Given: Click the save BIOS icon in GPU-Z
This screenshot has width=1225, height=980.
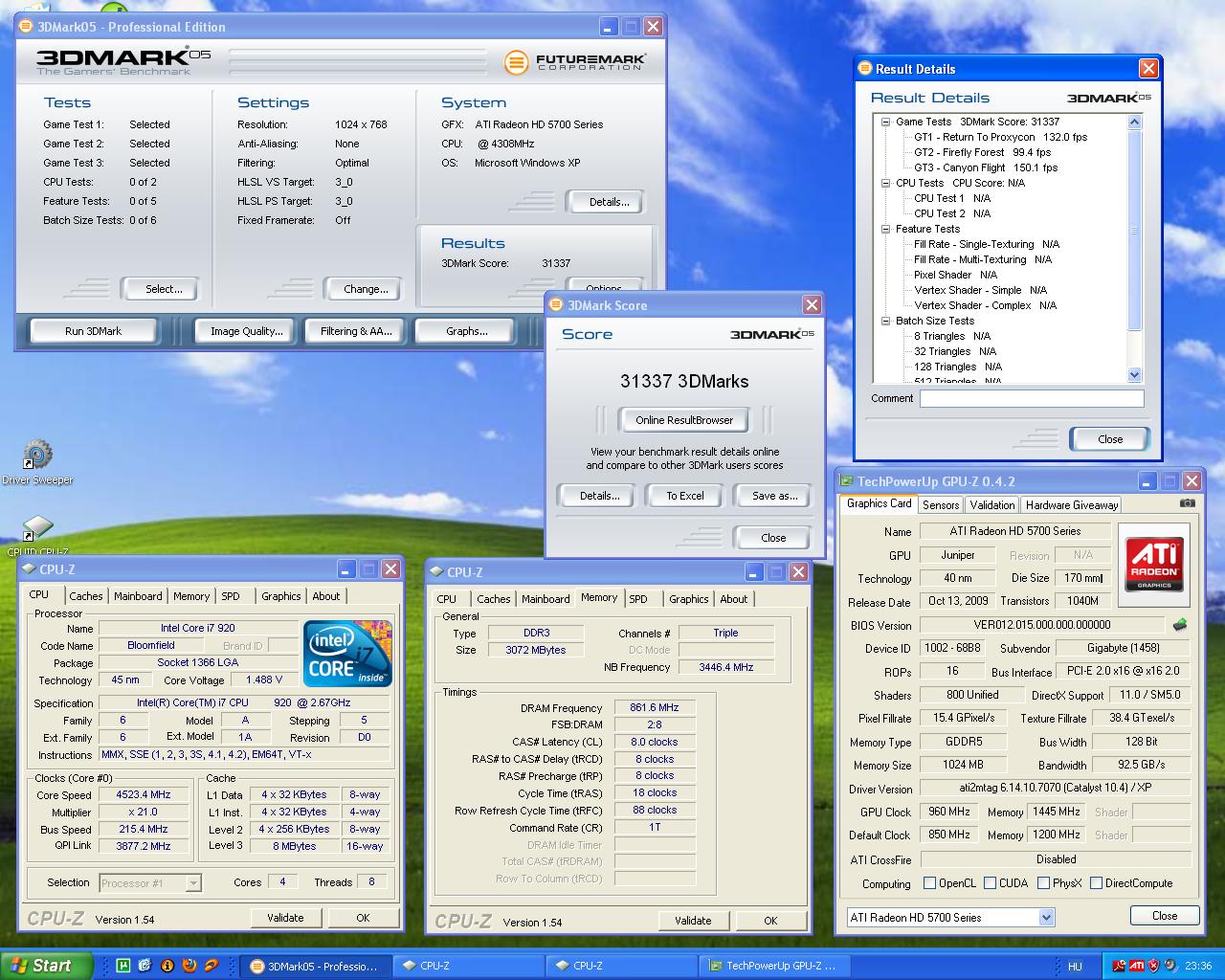Looking at the screenshot, I should click(x=1180, y=624).
